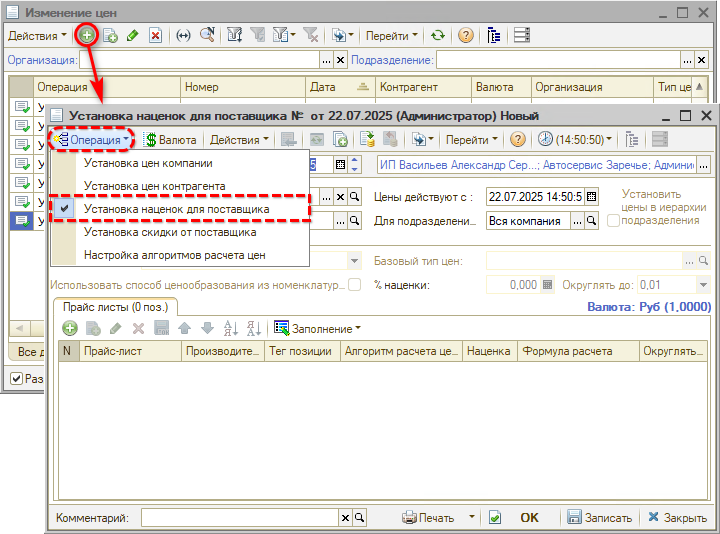The height and width of the screenshot is (534, 720).
Task: Click the Refresh list icon in top toolbar
Action: tap(438, 35)
